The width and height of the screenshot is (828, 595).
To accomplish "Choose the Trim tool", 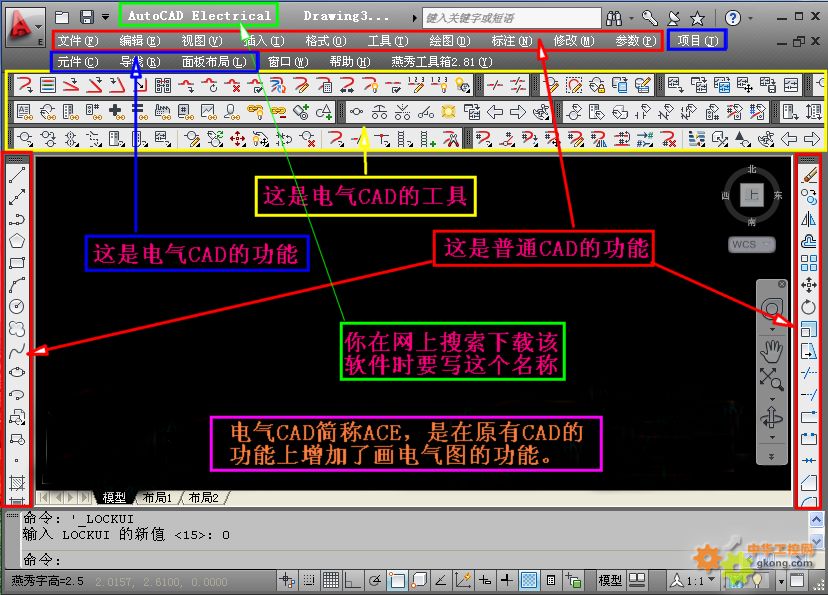I will coord(808,373).
